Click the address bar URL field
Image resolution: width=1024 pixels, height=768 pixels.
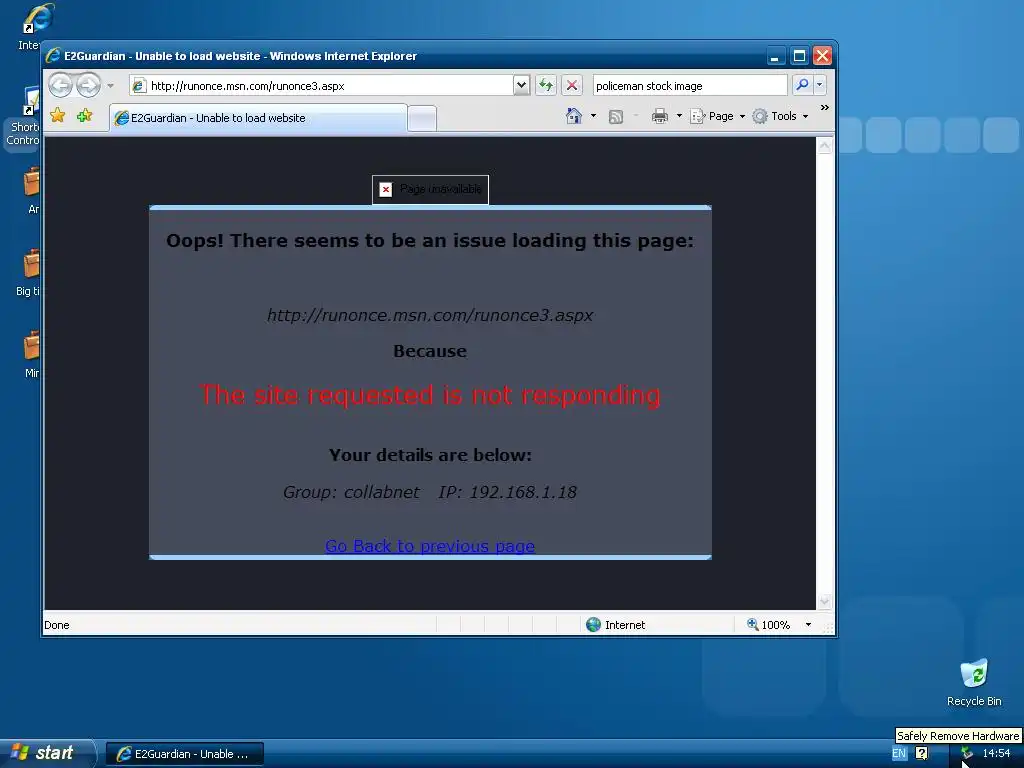coord(321,86)
